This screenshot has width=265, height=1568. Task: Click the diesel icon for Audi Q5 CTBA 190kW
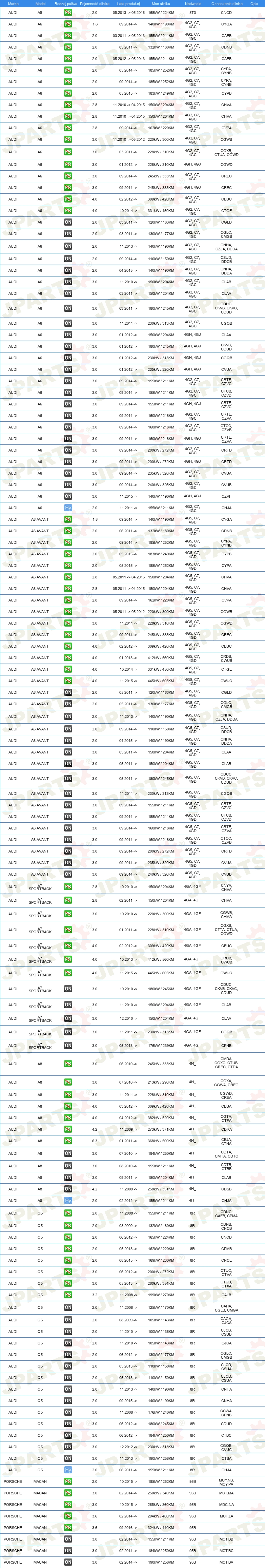tap(68, 1458)
